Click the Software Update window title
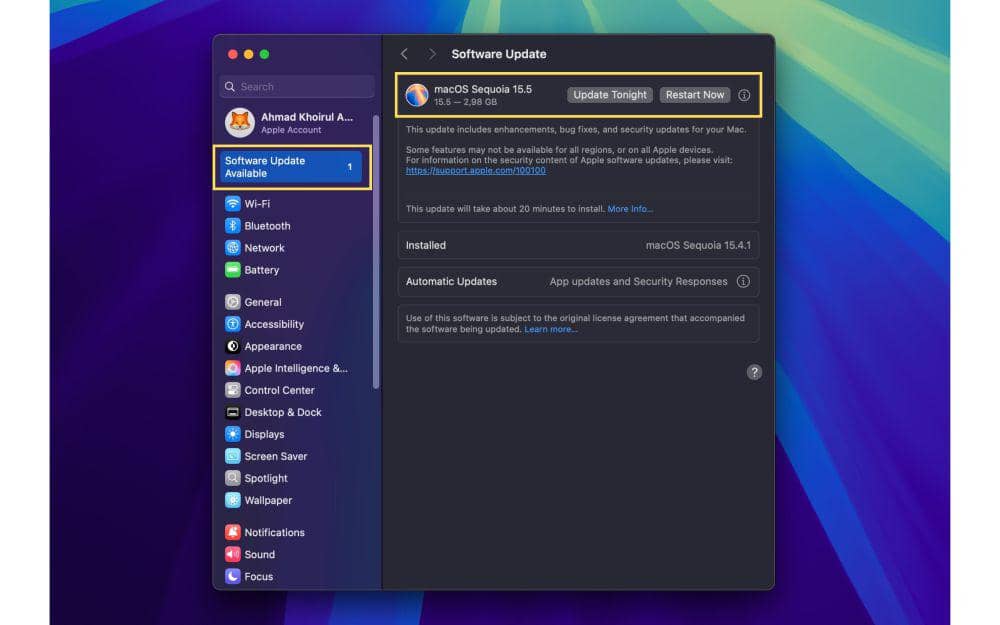Viewport: 1000px width, 625px height. point(499,54)
